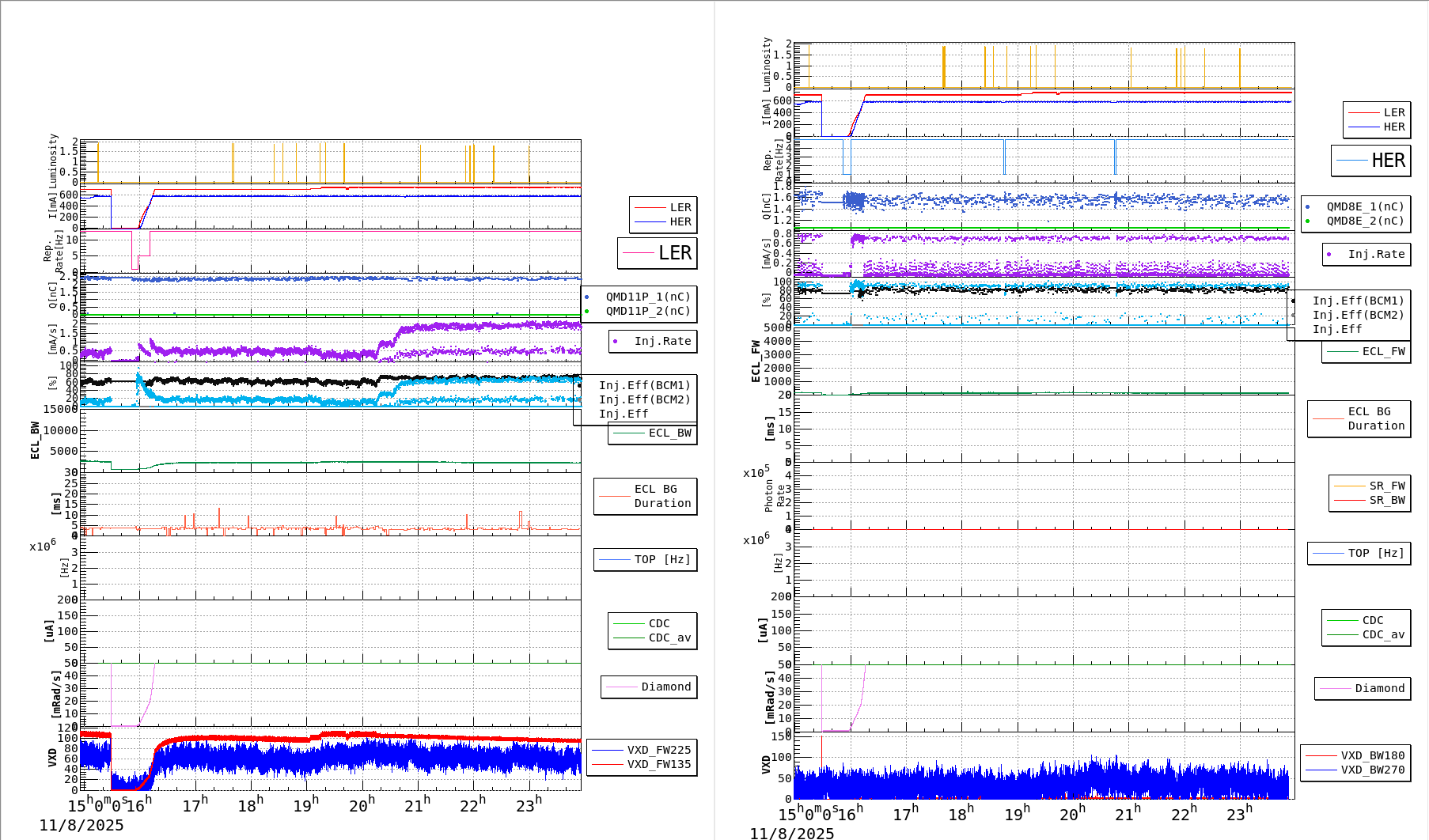The width and height of the screenshot is (1429, 840).
Task: Click the large HER repetition rate legend
Action: [x=1370, y=161]
